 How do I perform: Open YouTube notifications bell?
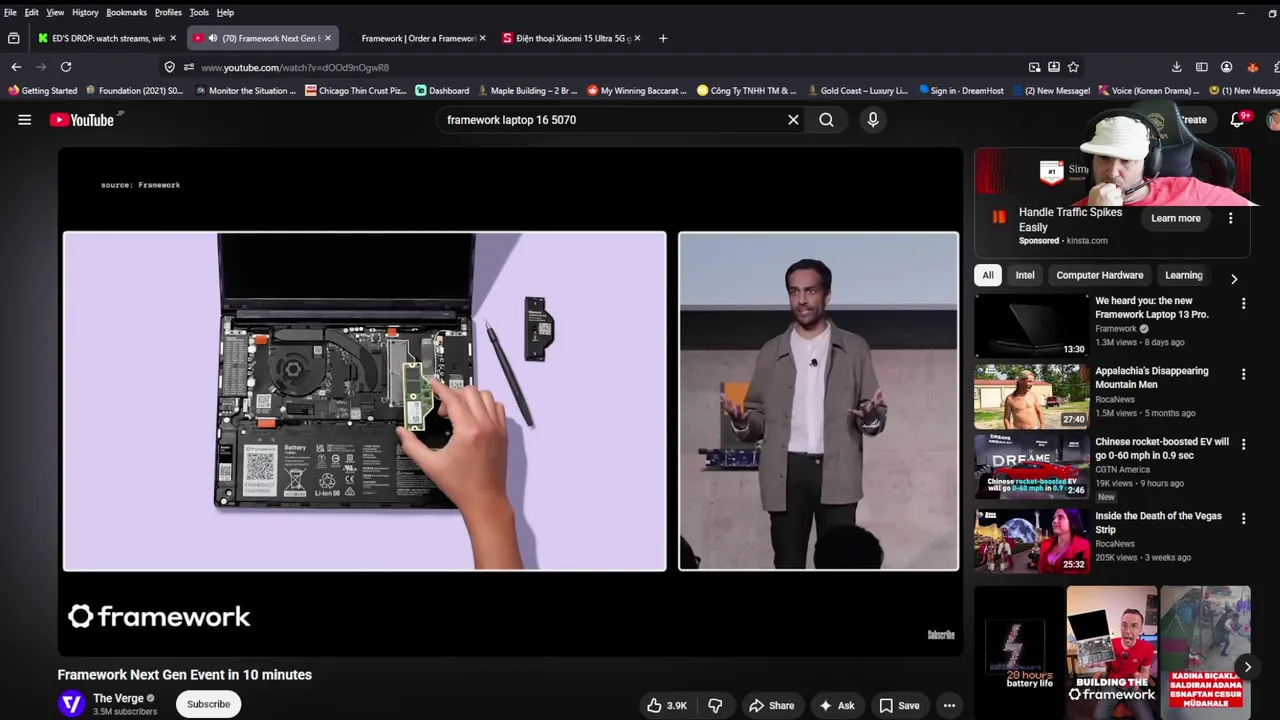pos(1237,120)
